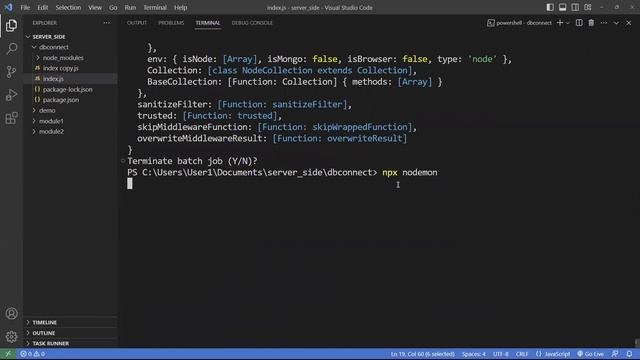The width and height of the screenshot is (640, 360).
Task: Open the Search view in activity bar
Action: (x=11, y=49)
